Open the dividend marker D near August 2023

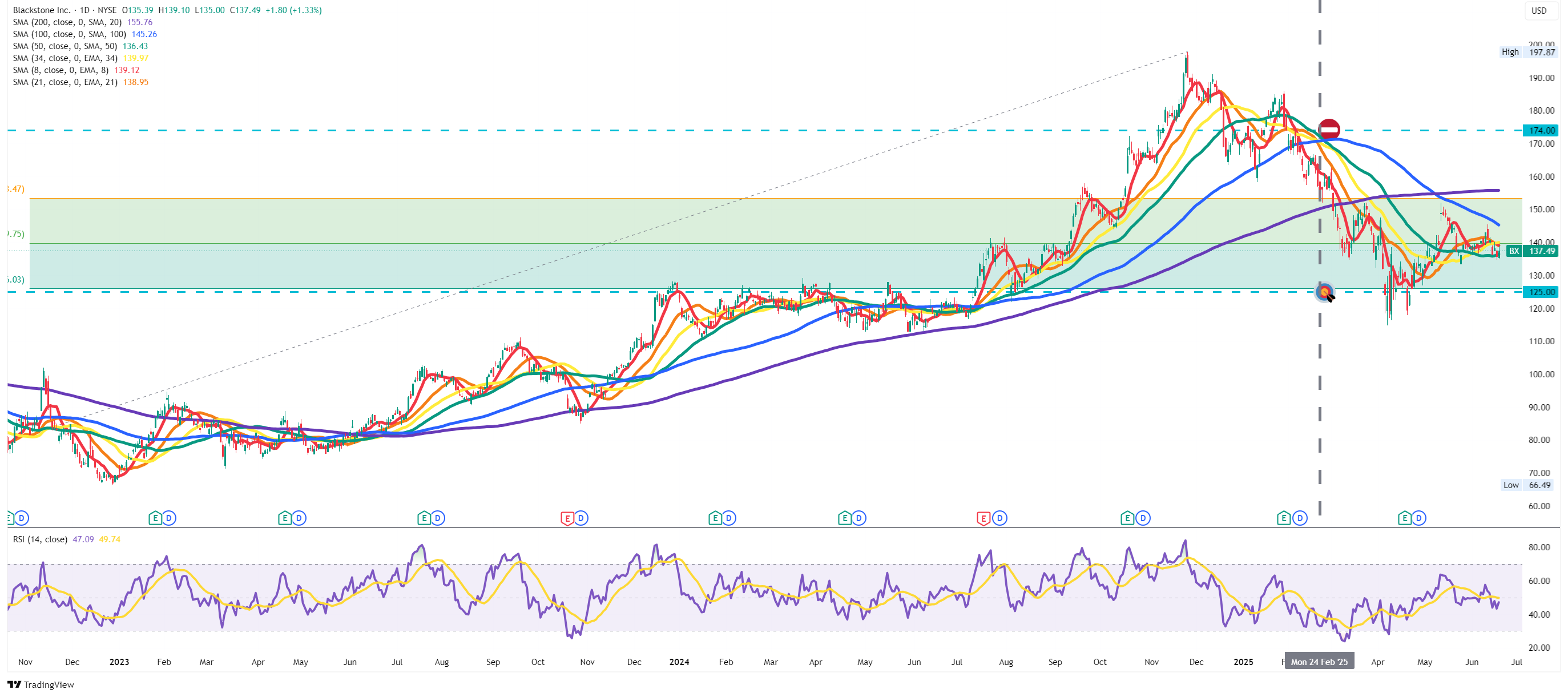pyautogui.click(x=438, y=518)
